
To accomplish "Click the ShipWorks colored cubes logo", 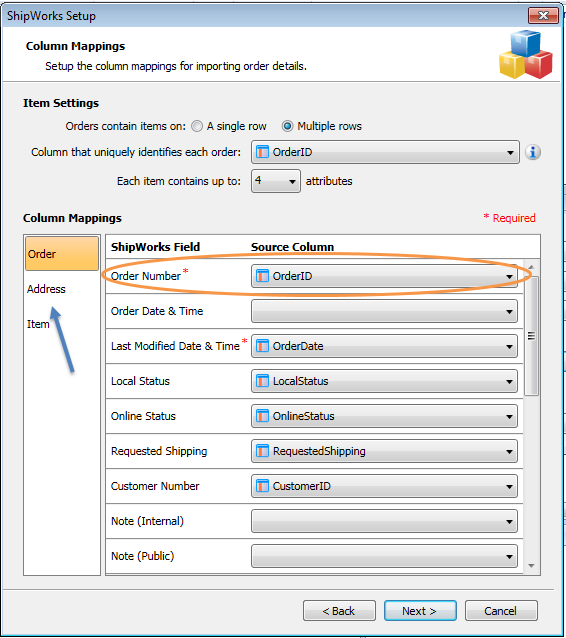I will pos(526,55).
